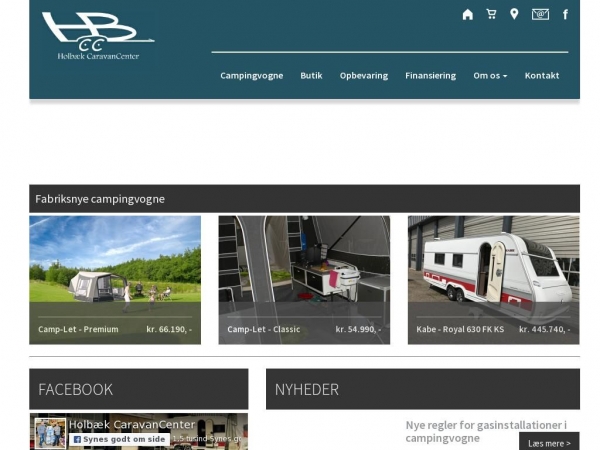Open news article about gasinstallationer

486,431
